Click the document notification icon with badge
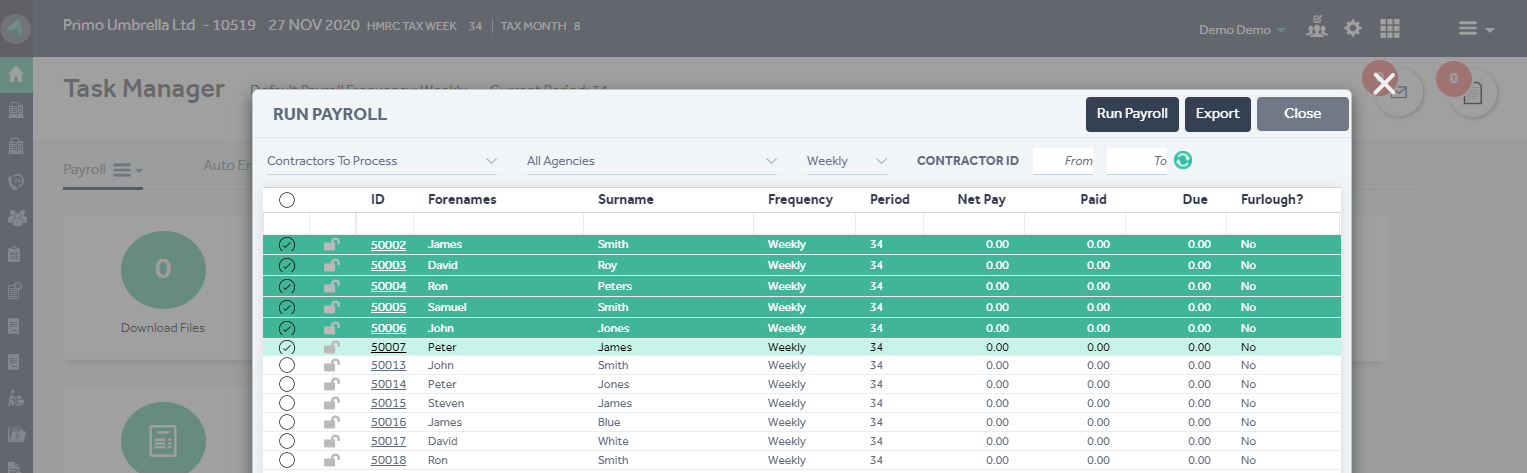Image resolution: width=1527 pixels, height=473 pixels. (x=1474, y=92)
